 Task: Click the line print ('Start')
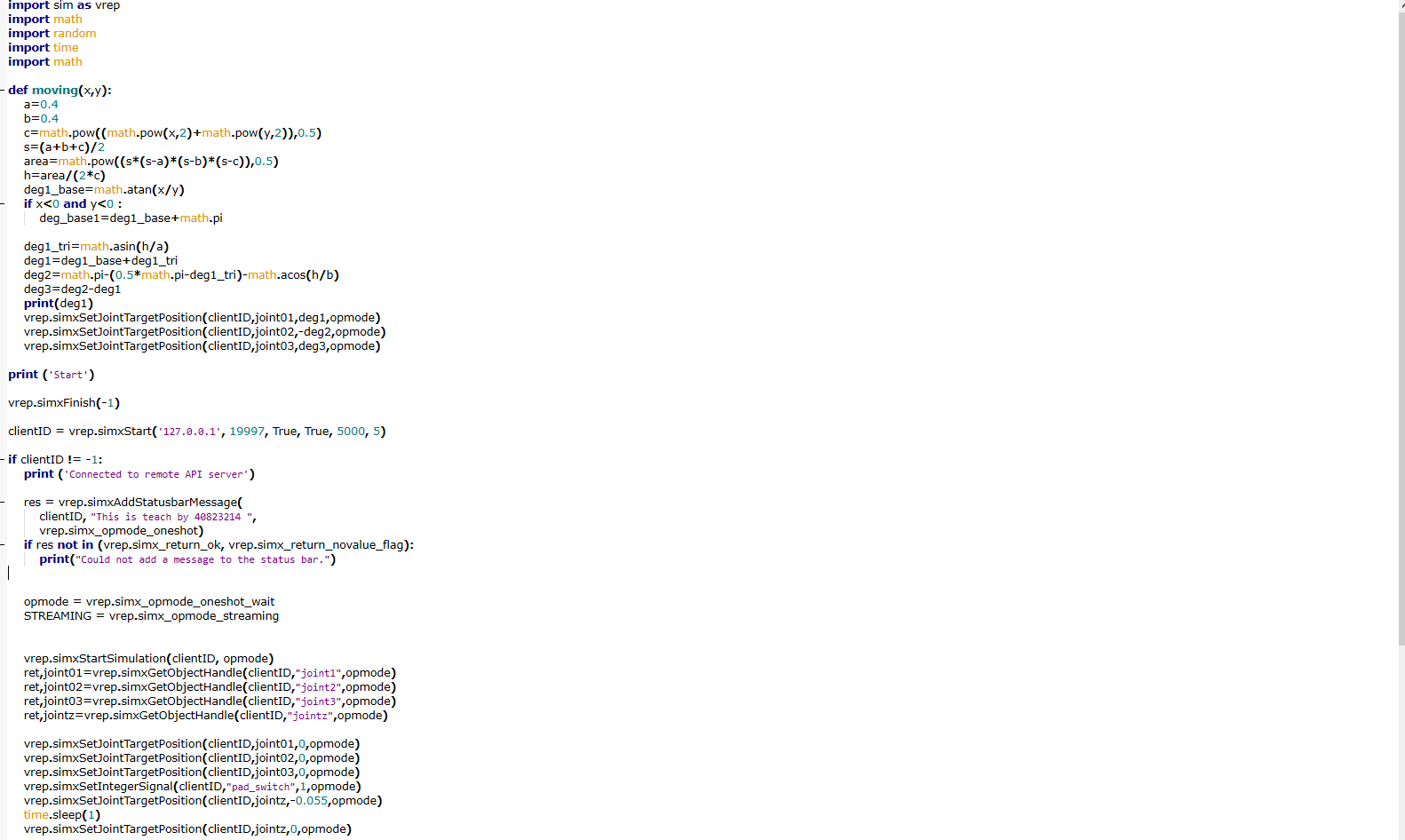point(52,375)
